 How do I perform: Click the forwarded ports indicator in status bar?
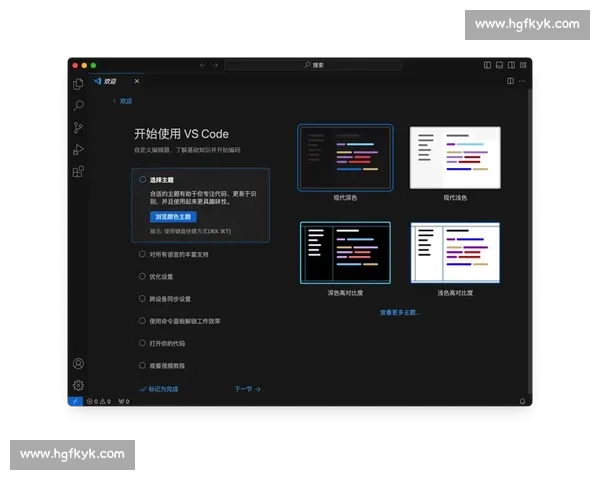coord(124,401)
